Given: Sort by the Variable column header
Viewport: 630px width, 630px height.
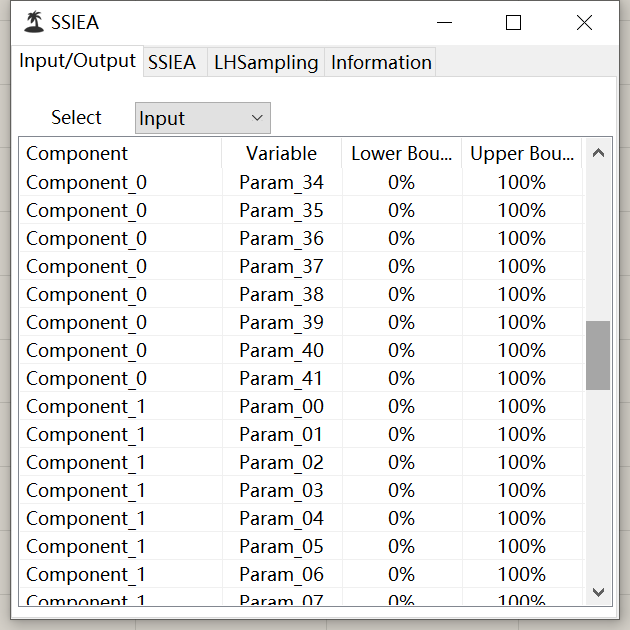Looking at the screenshot, I should pos(282,153).
